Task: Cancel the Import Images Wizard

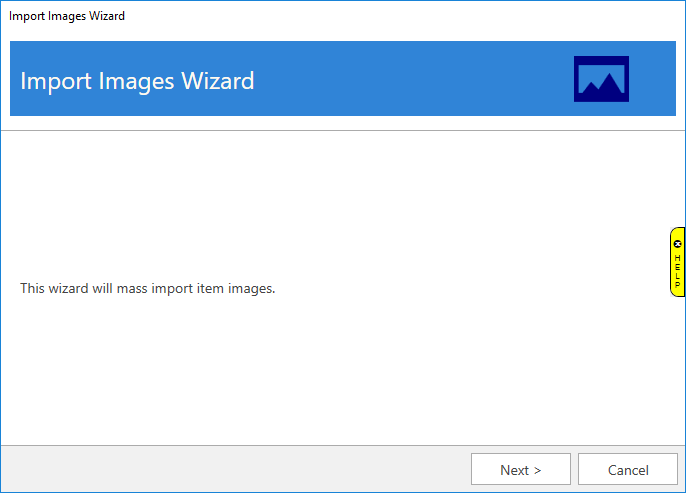Action: (628, 470)
